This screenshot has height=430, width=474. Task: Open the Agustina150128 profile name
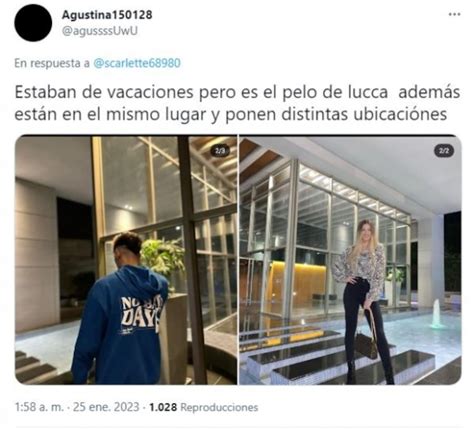click(x=107, y=14)
